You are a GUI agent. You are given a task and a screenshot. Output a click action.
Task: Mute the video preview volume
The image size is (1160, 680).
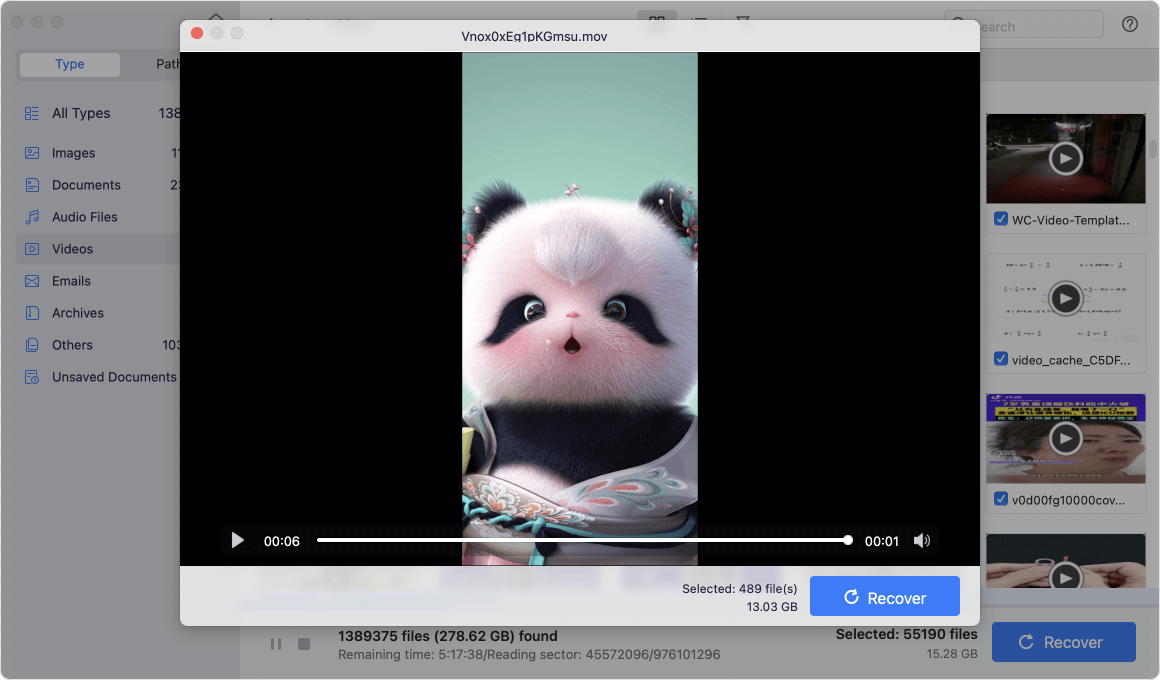pyautogui.click(x=921, y=541)
